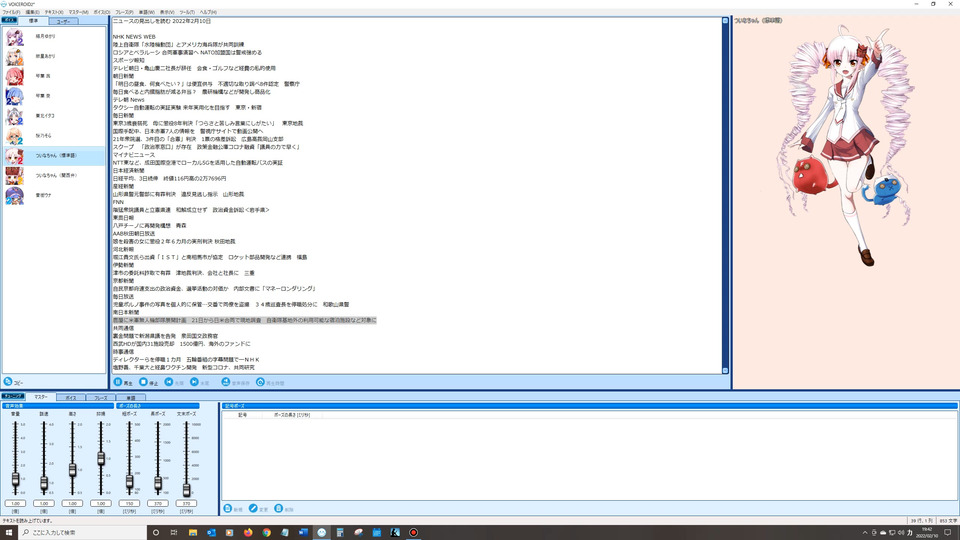Viewport: 960px width, 540px height.
Task: Open Task View from the taskbar
Action: tap(174, 533)
